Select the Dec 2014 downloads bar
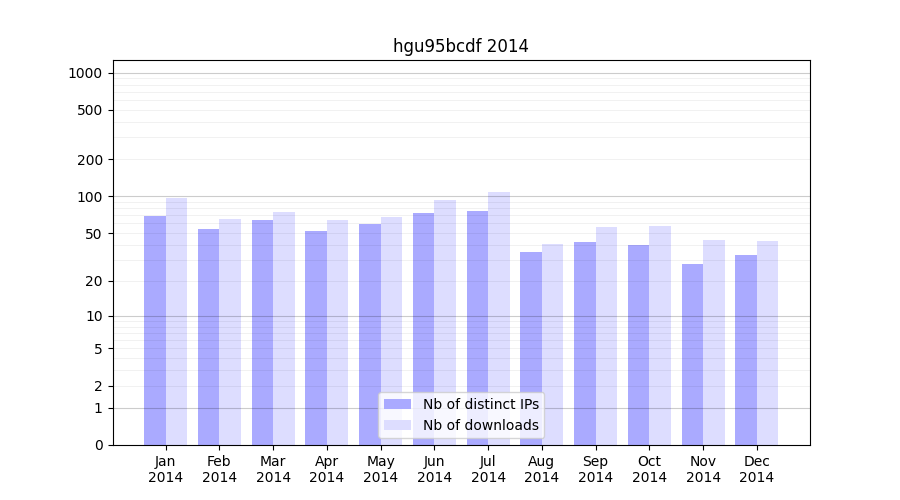The height and width of the screenshot is (500, 900). (x=768, y=343)
